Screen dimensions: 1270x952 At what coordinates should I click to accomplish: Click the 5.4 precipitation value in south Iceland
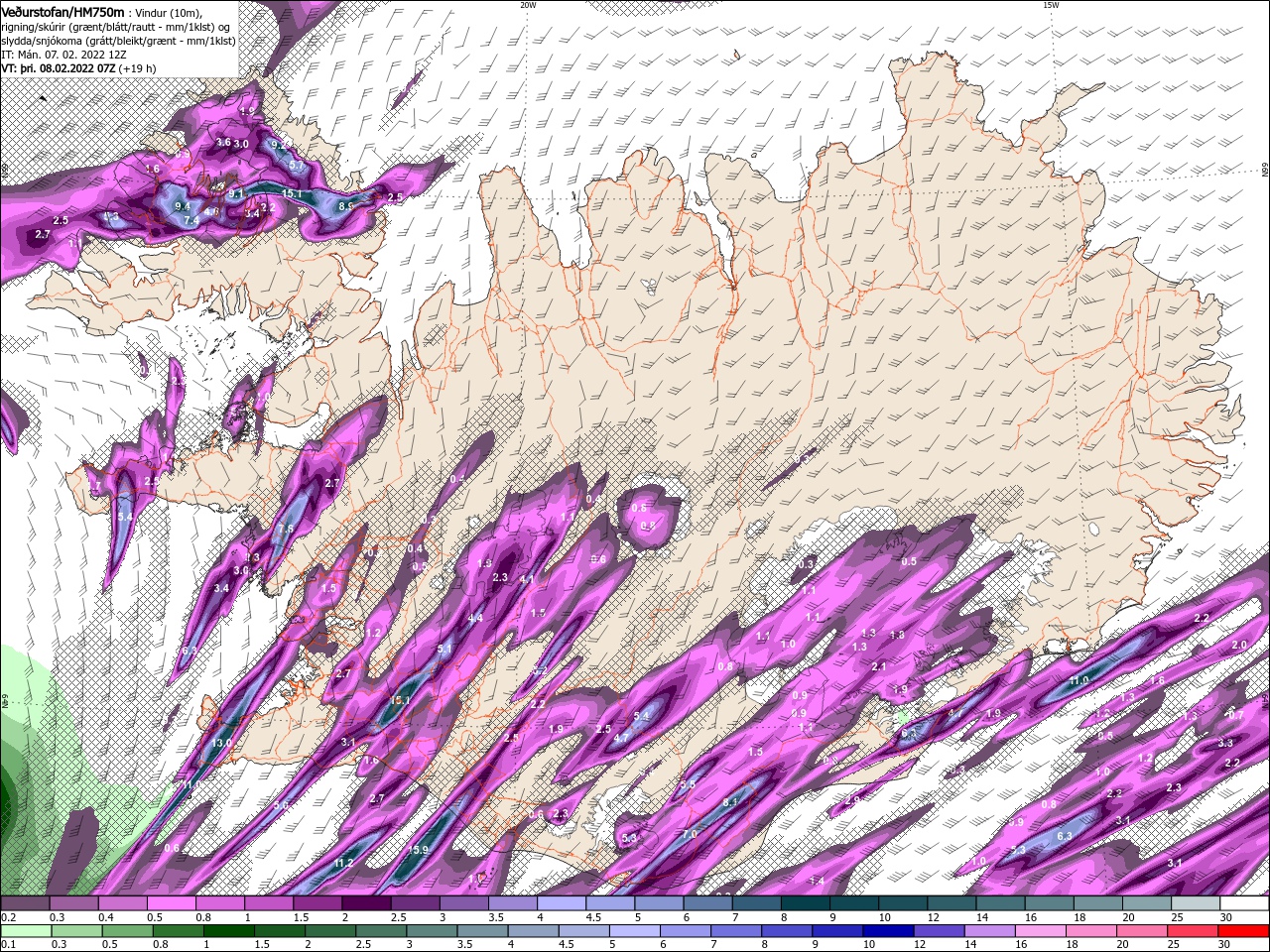pyautogui.click(x=641, y=716)
